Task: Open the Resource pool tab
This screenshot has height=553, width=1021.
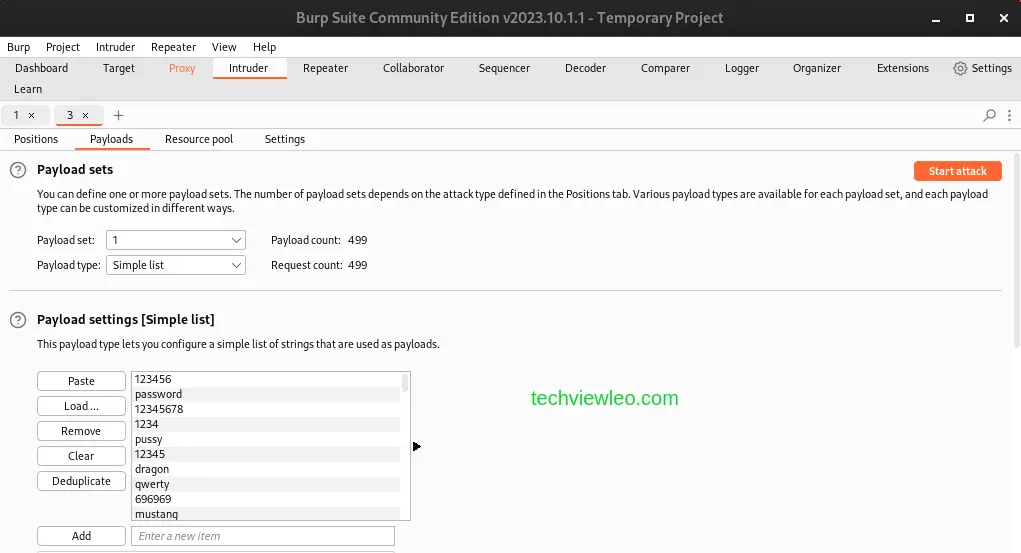Action: point(199,139)
